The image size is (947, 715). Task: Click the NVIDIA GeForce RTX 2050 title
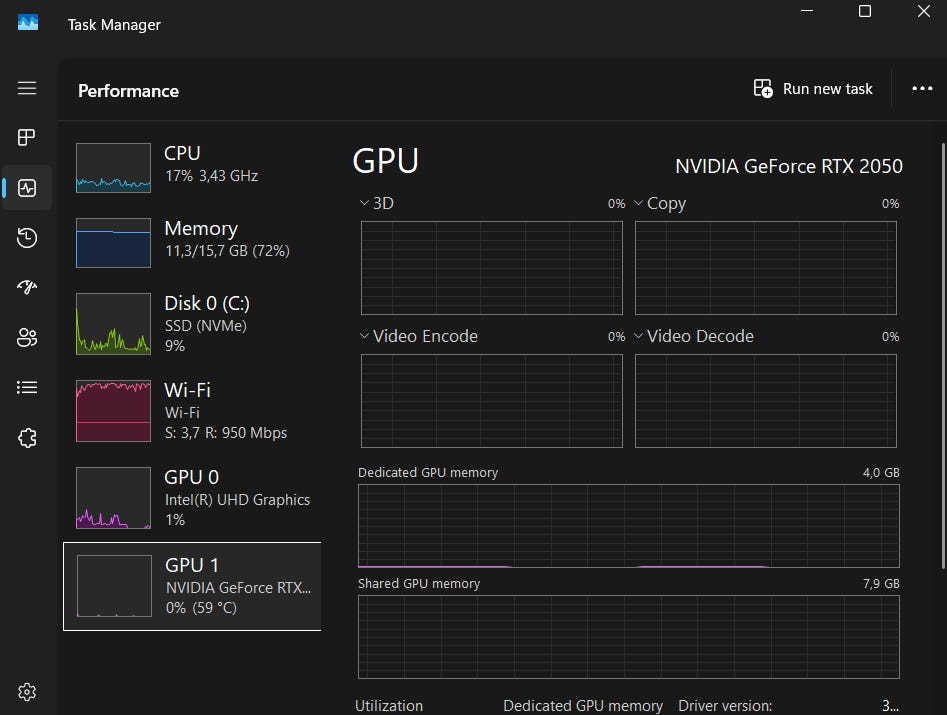(789, 166)
